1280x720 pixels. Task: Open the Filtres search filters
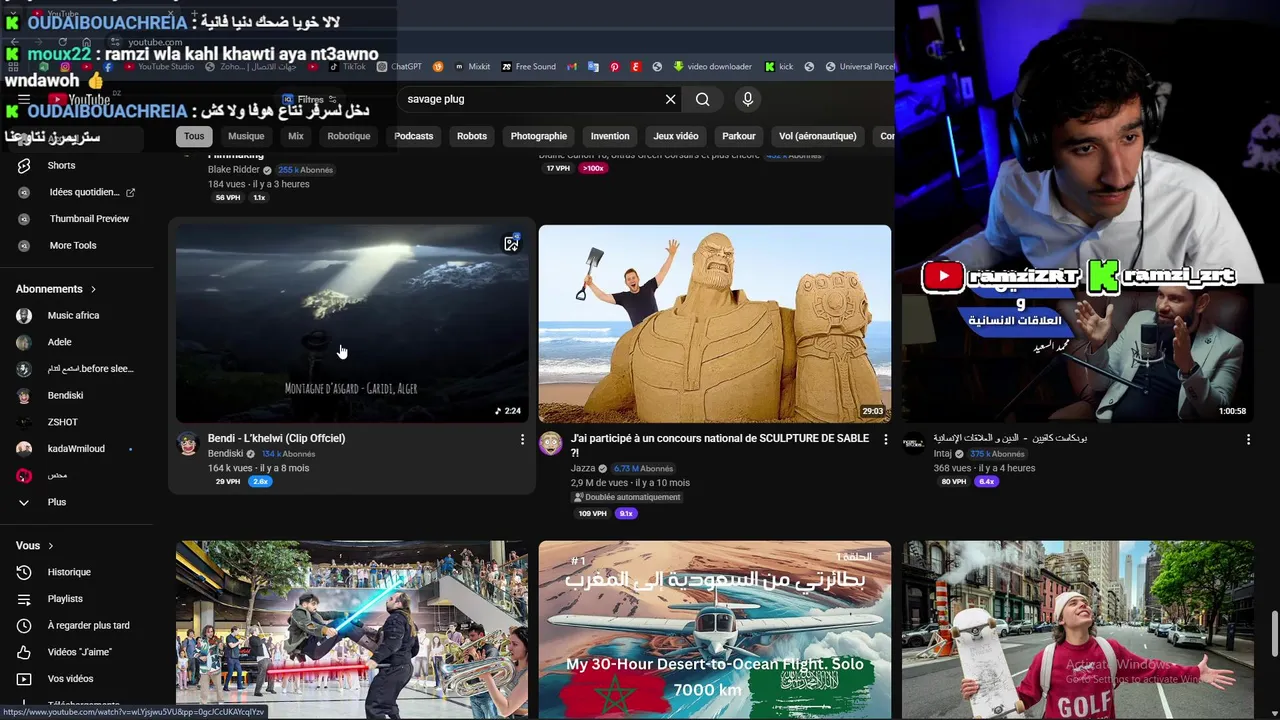310,99
